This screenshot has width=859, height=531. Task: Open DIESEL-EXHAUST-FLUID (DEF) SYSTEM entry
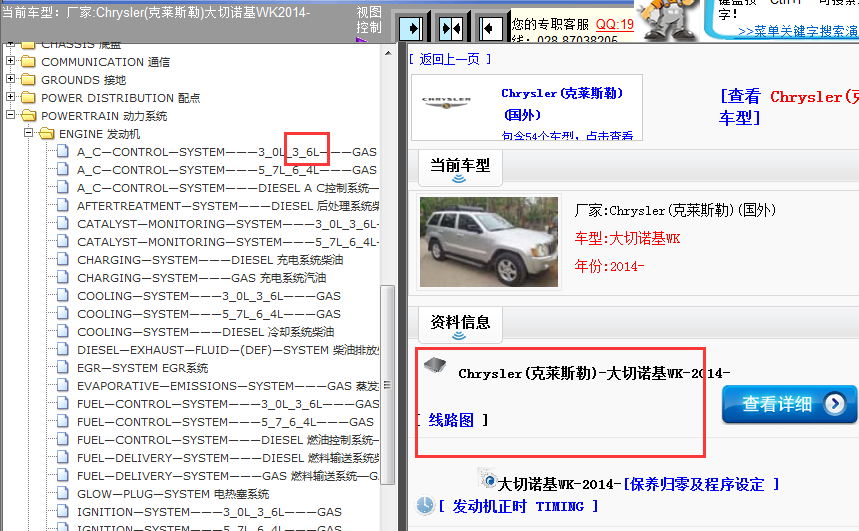click(x=228, y=350)
